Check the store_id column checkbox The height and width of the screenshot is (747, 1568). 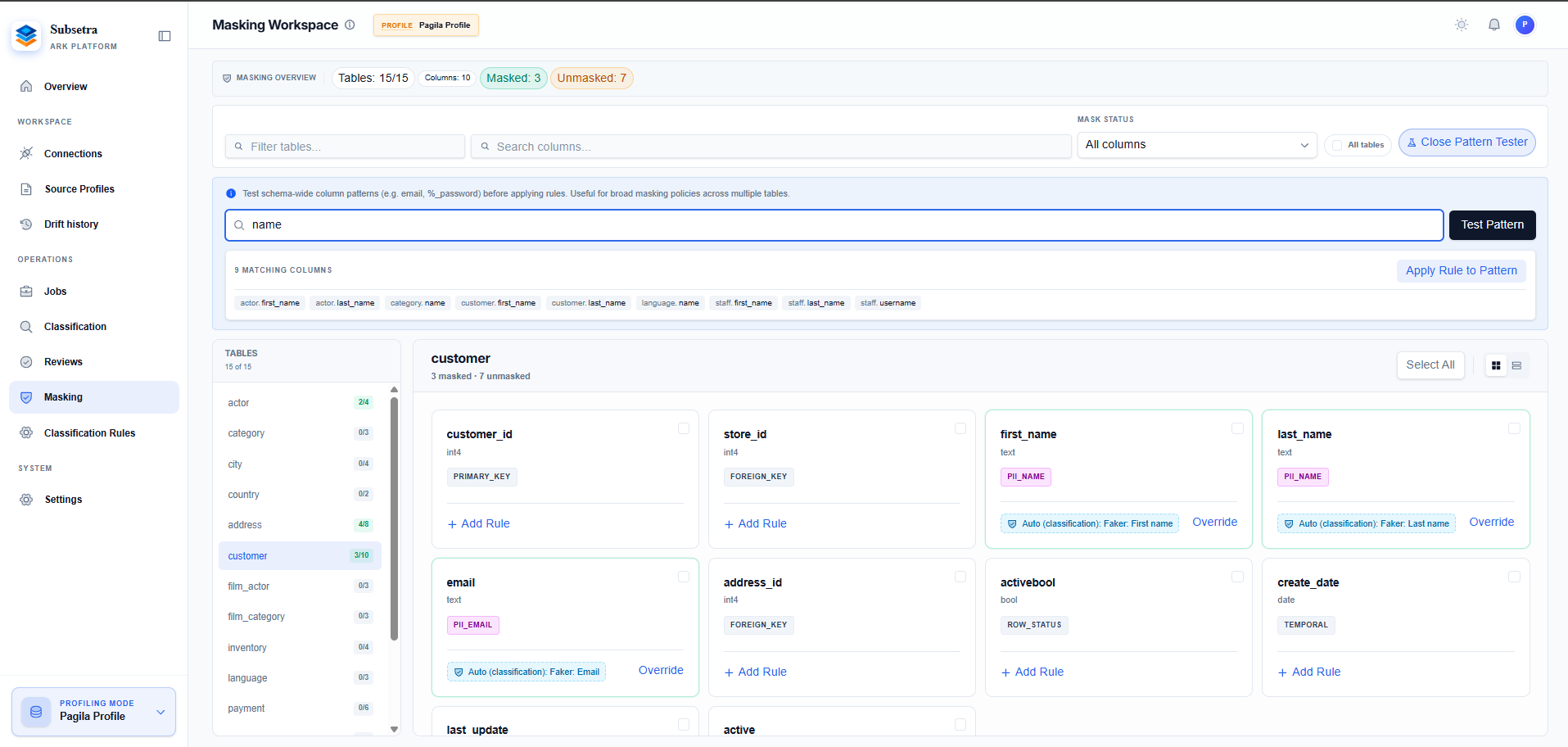(960, 428)
